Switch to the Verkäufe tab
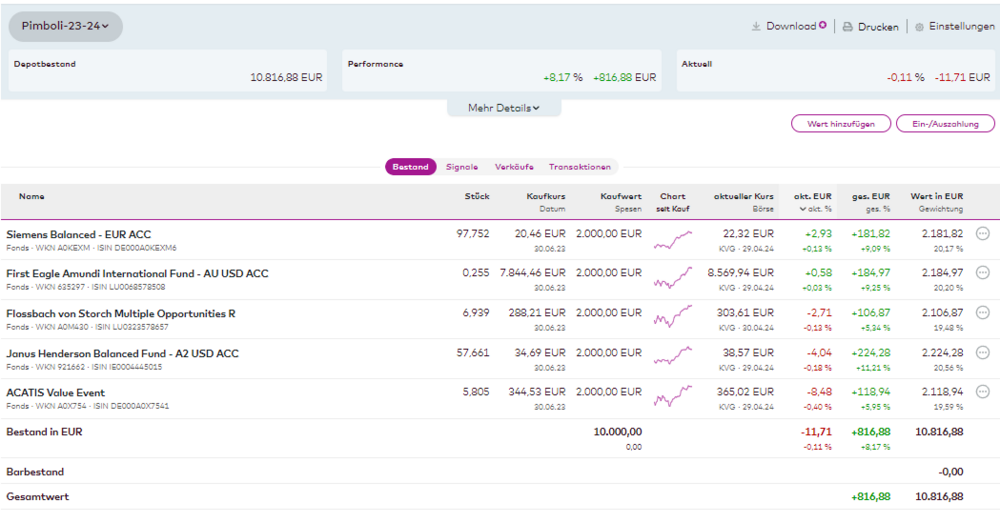The height and width of the screenshot is (523, 1000). [x=514, y=167]
